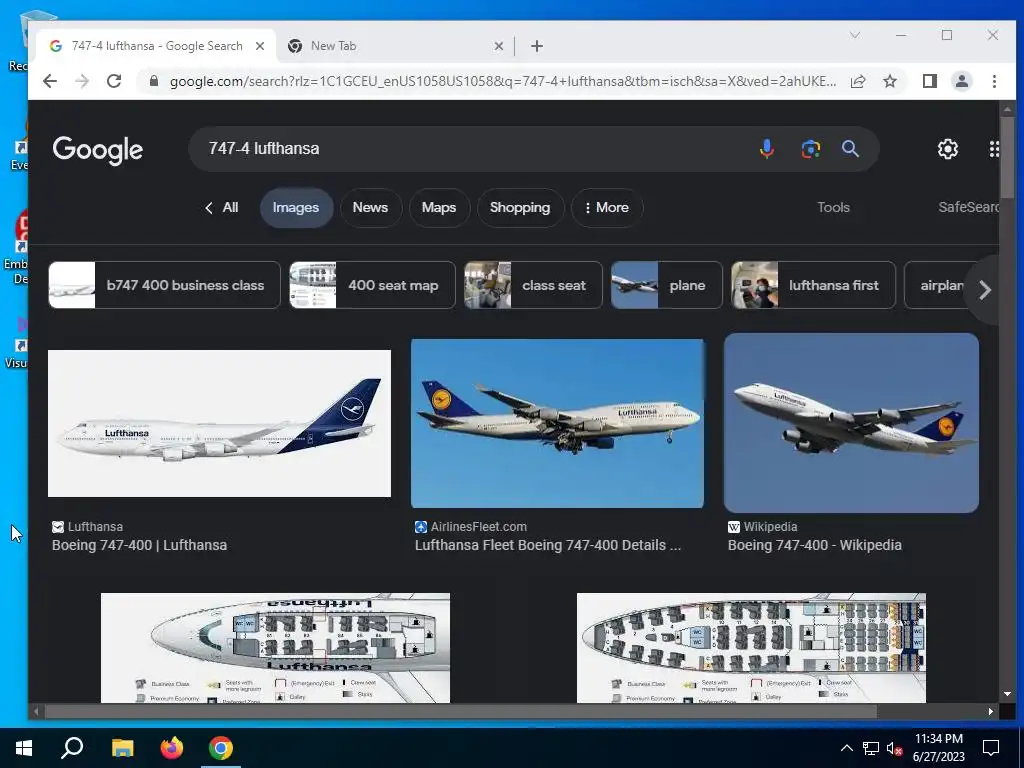Start voice search with the microphone
This screenshot has width=1024, height=768.
[767, 149]
